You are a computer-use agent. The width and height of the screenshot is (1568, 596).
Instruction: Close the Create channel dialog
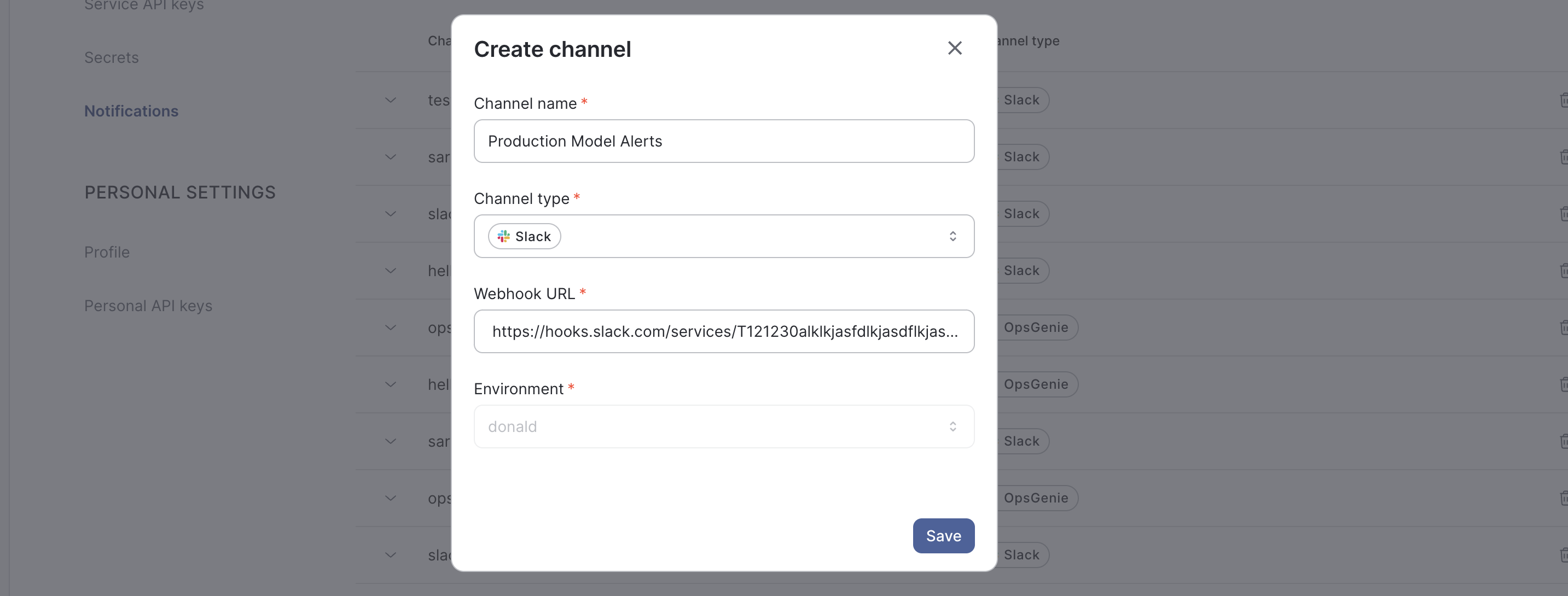[x=955, y=48]
